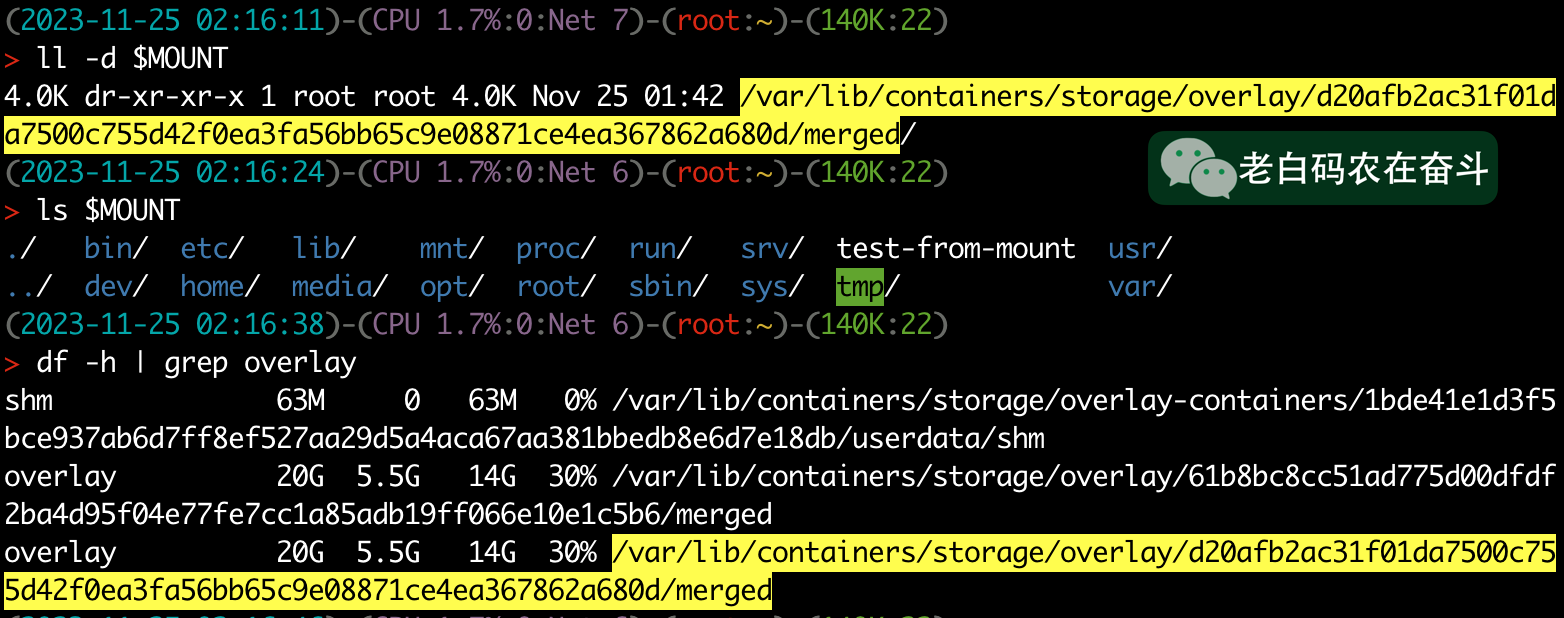Click the usr/ directory entry
Viewport: 1564px width, 618px height.
point(1140,249)
